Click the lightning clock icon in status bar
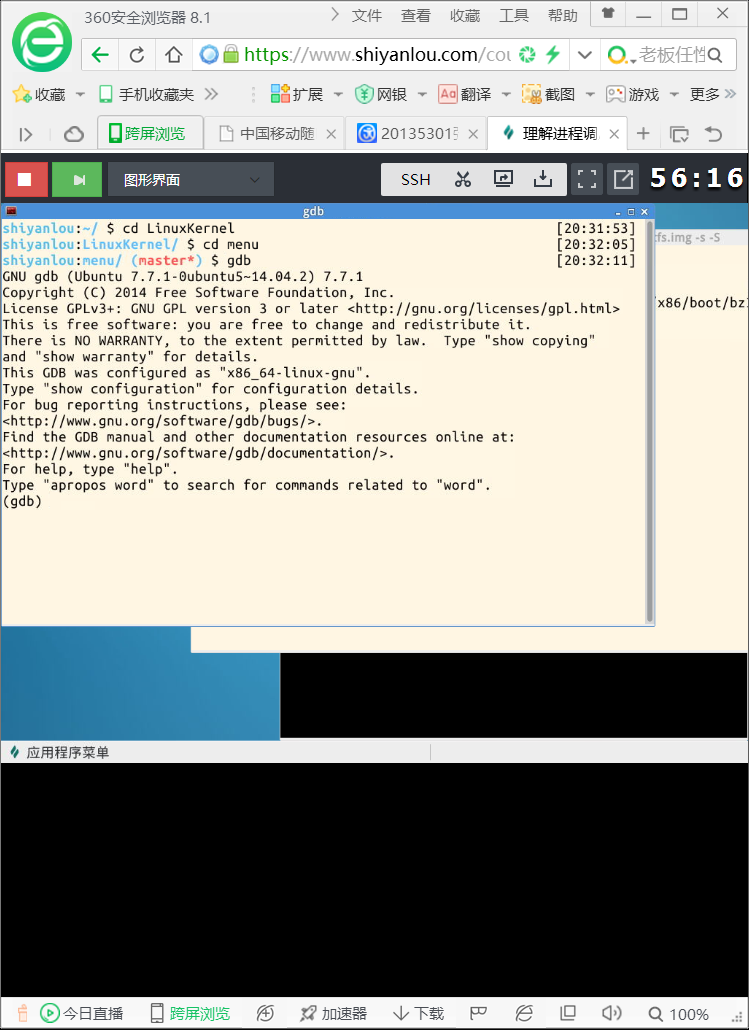749x1030 pixels. tap(265, 1014)
